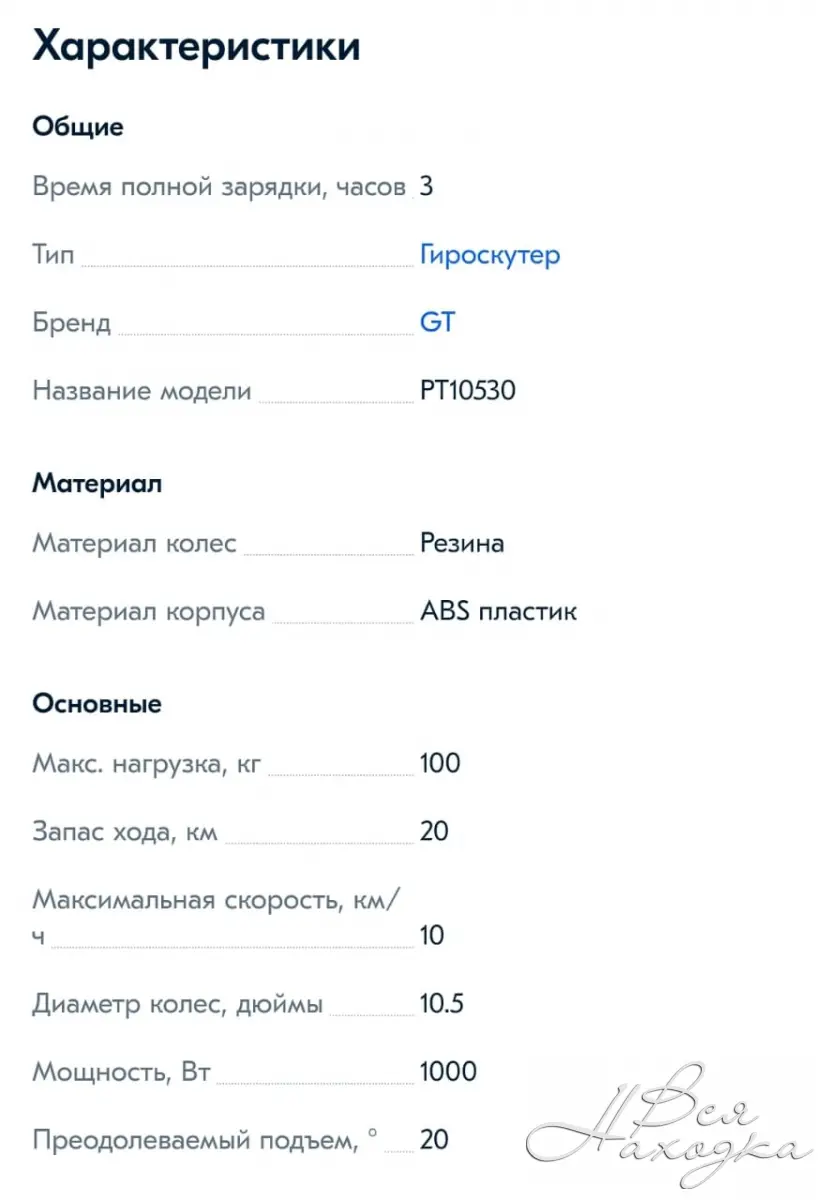Click the Материал section heading
825x1200 pixels.
(x=97, y=484)
